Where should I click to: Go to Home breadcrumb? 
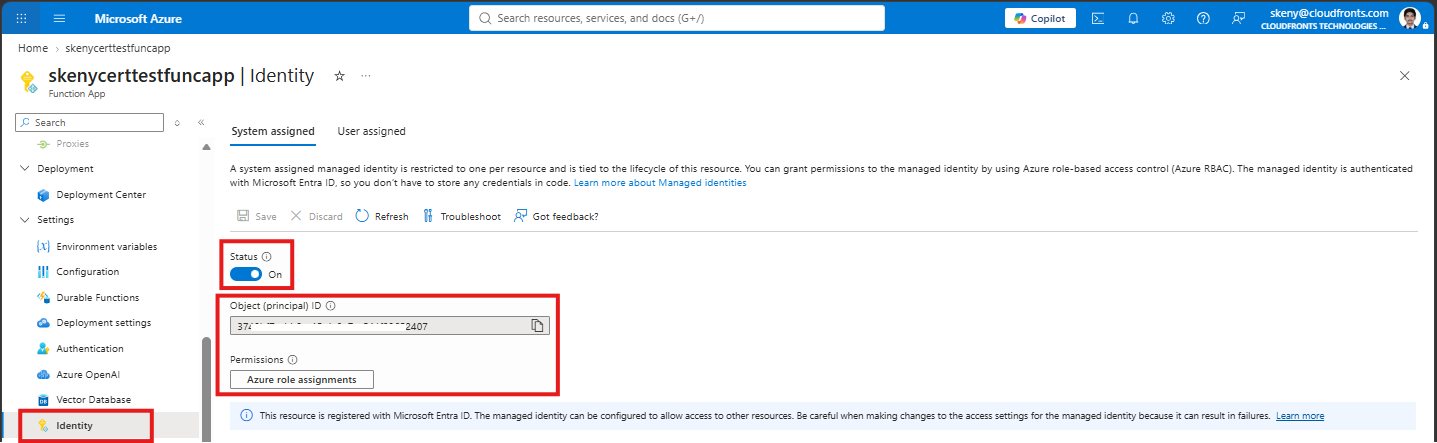point(33,48)
